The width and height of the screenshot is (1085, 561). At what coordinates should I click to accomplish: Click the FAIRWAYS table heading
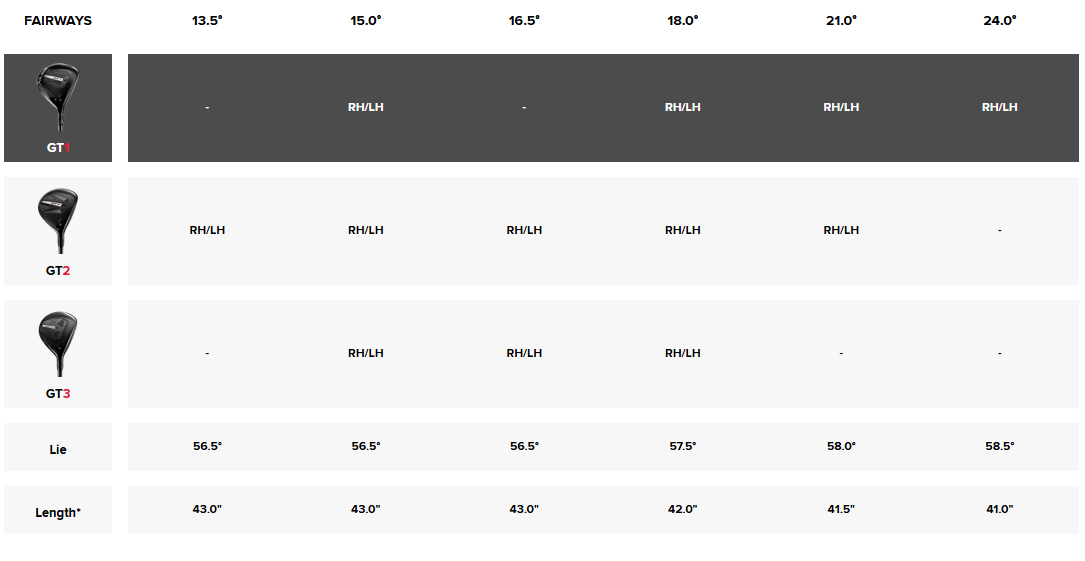[58, 21]
